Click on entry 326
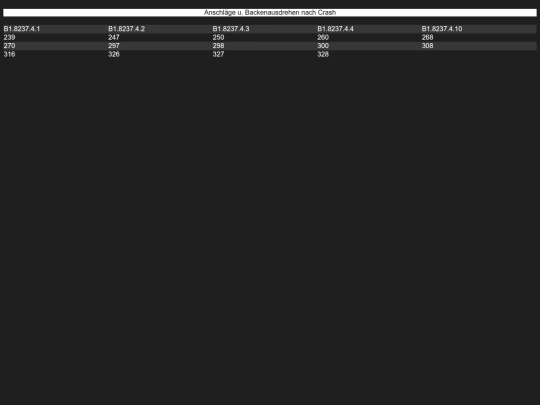540x405 pixels. tap(114, 54)
